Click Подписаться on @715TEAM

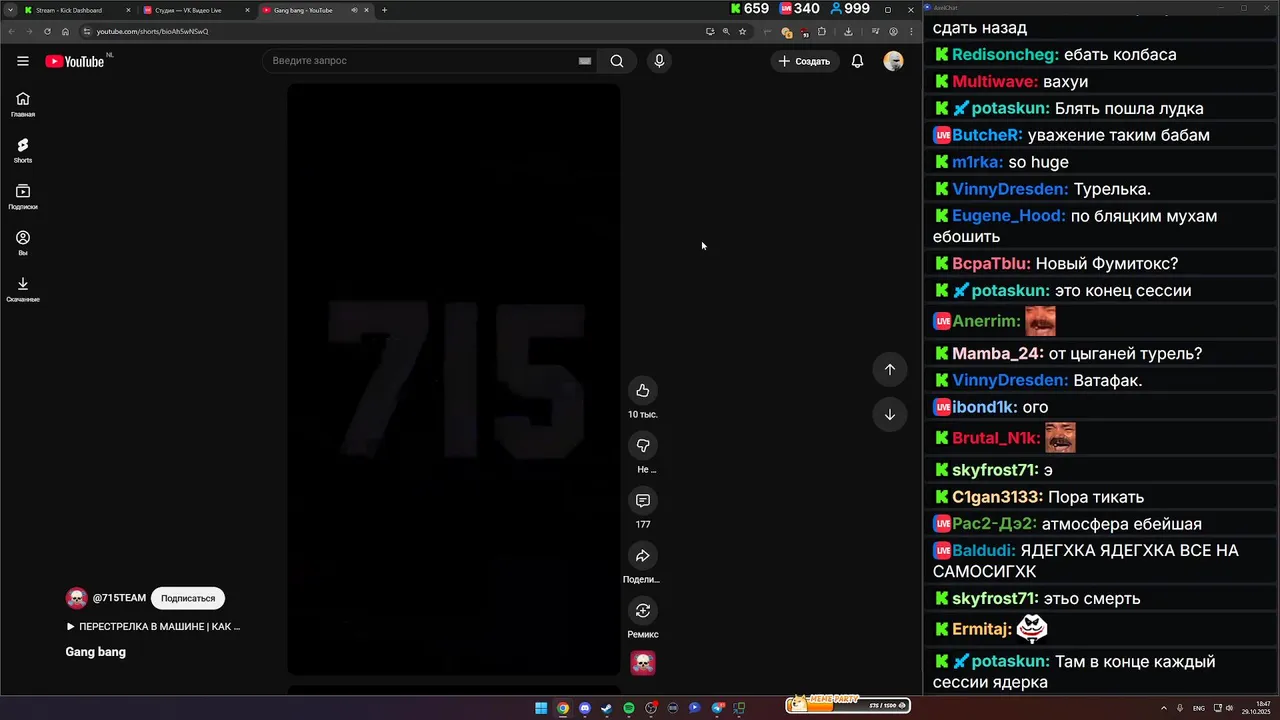click(x=188, y=598)
